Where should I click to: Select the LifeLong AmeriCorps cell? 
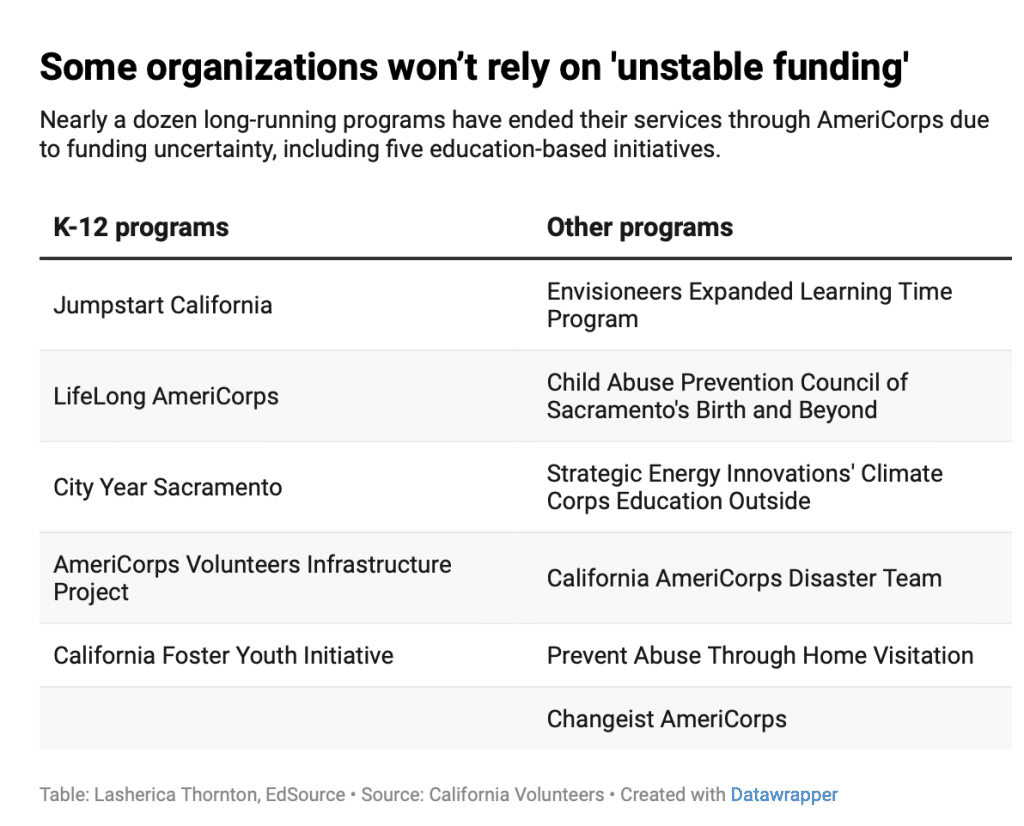tap(166, 396)
